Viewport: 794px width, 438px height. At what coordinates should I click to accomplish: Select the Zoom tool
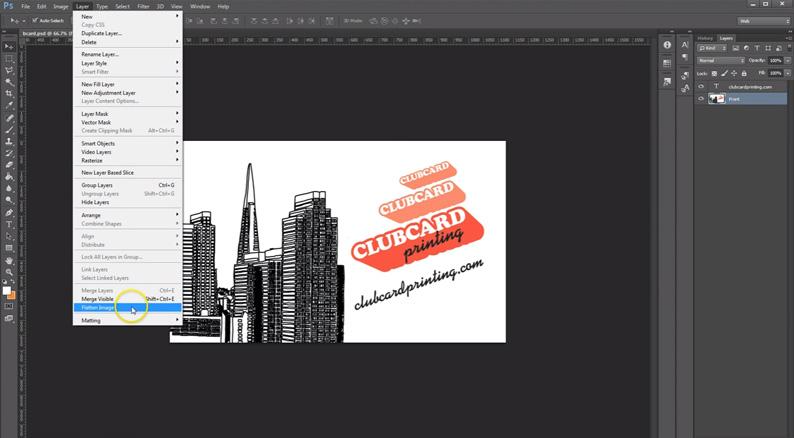coord(9,272)
